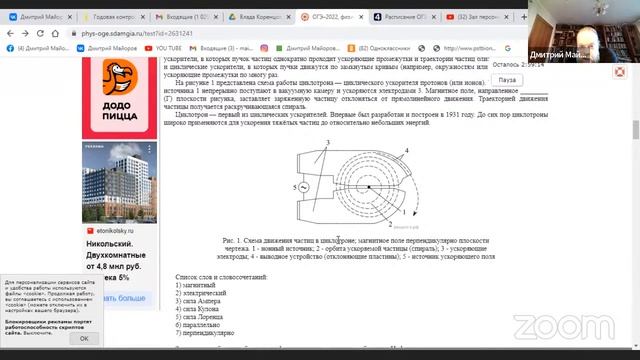Screen dimensions: 640x360
Task: Switch to the Годовая контр tab
Action: pos(109,17)
